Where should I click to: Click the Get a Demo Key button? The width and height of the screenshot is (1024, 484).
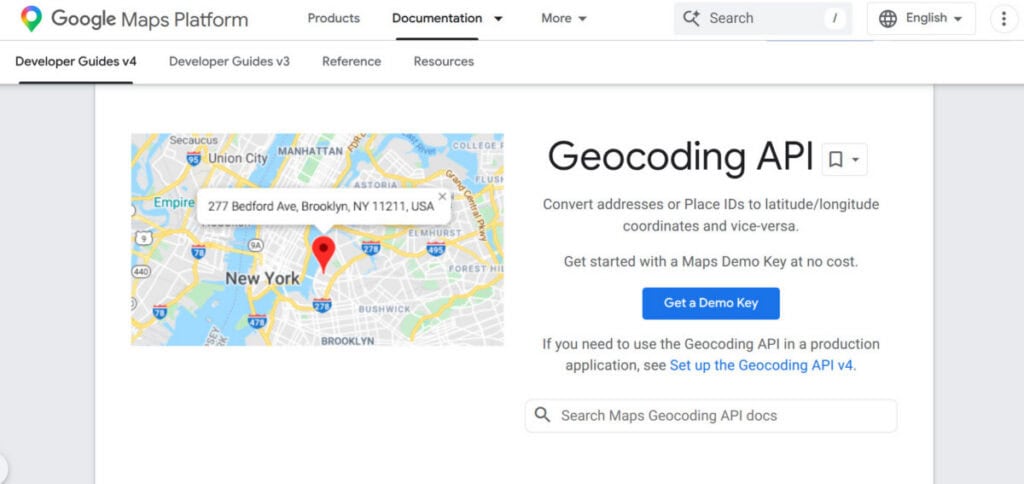point(711,303)
